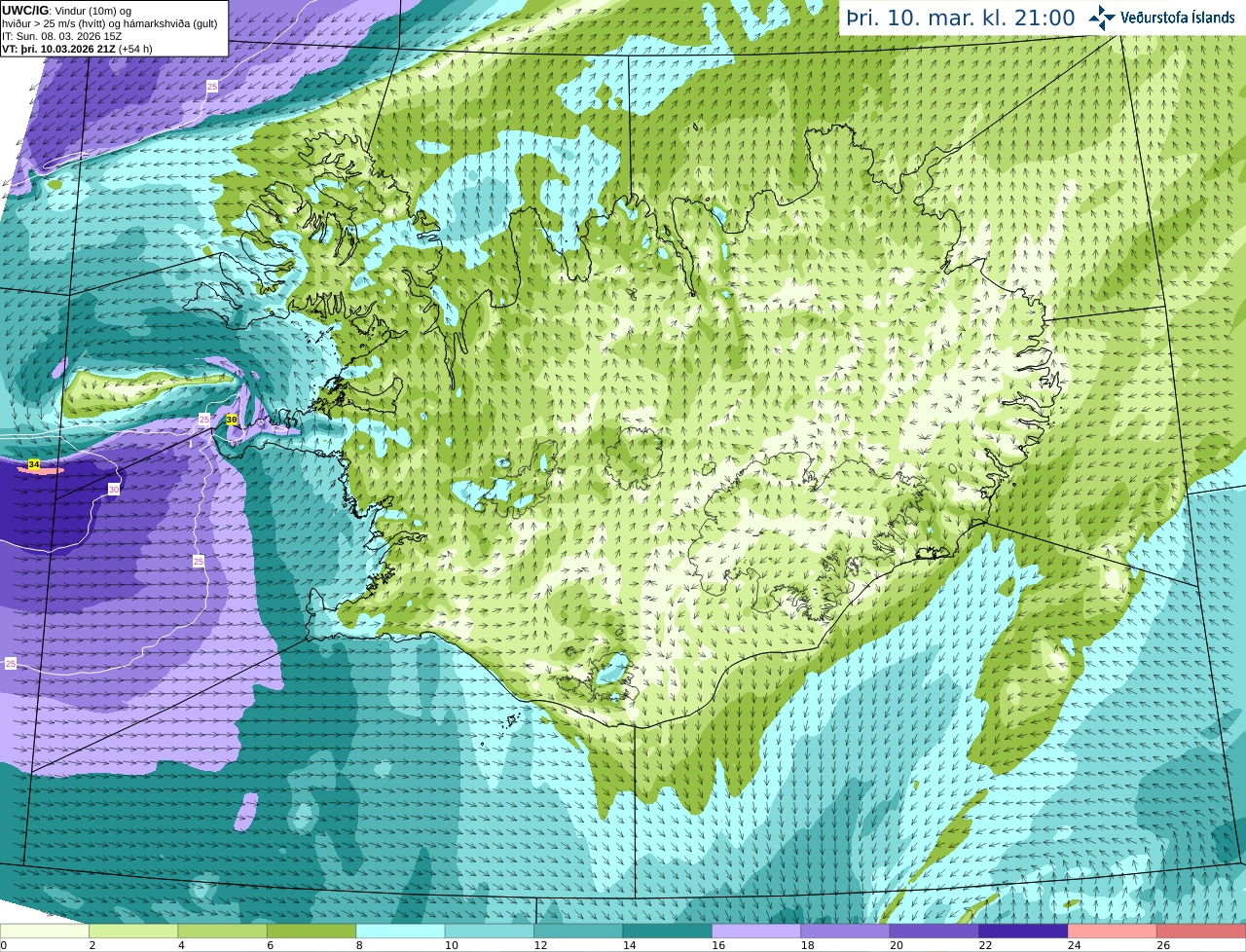This screenshot has width=1246, height=952.
Task: Click the legend scale value '16'
Action: coord(718,945)
